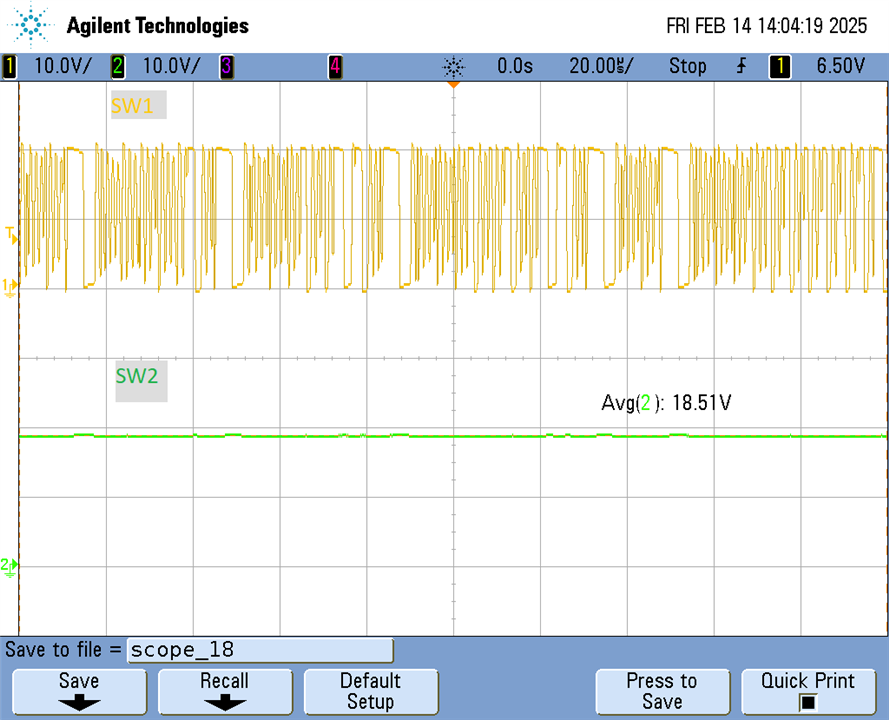The image size is (889, 720).
Task: Select channel 4 pink indicator
Action: coord(335,66)
